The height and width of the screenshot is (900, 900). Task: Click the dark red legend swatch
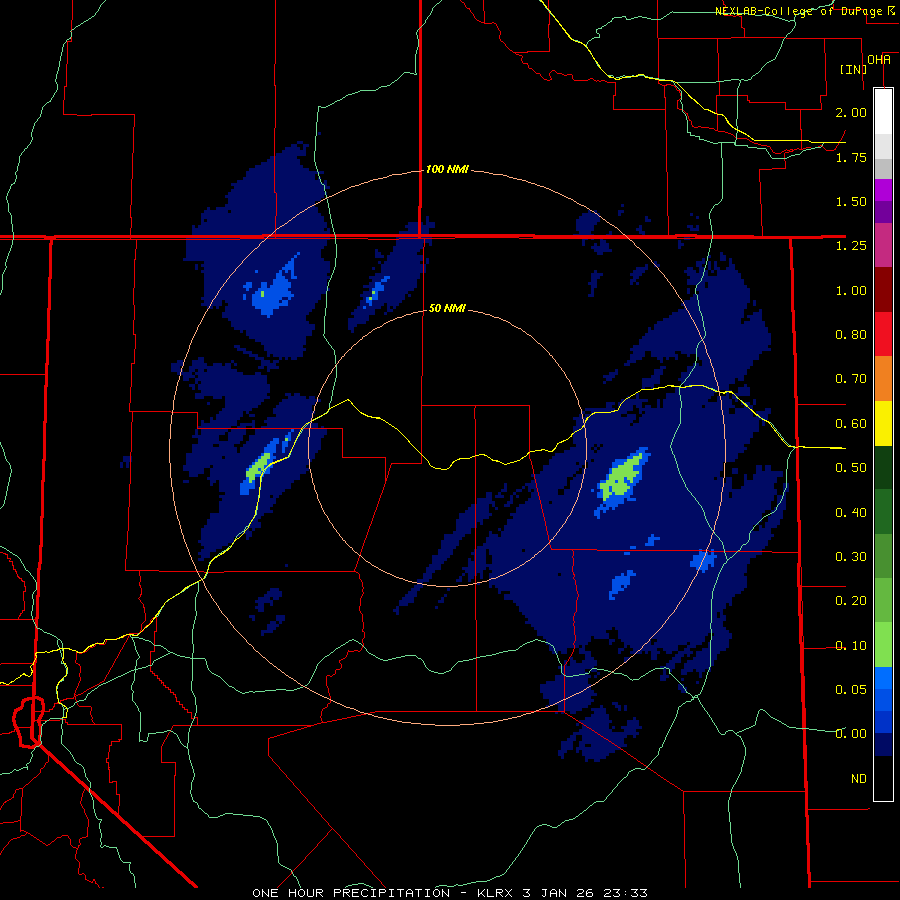pos(883,290)
